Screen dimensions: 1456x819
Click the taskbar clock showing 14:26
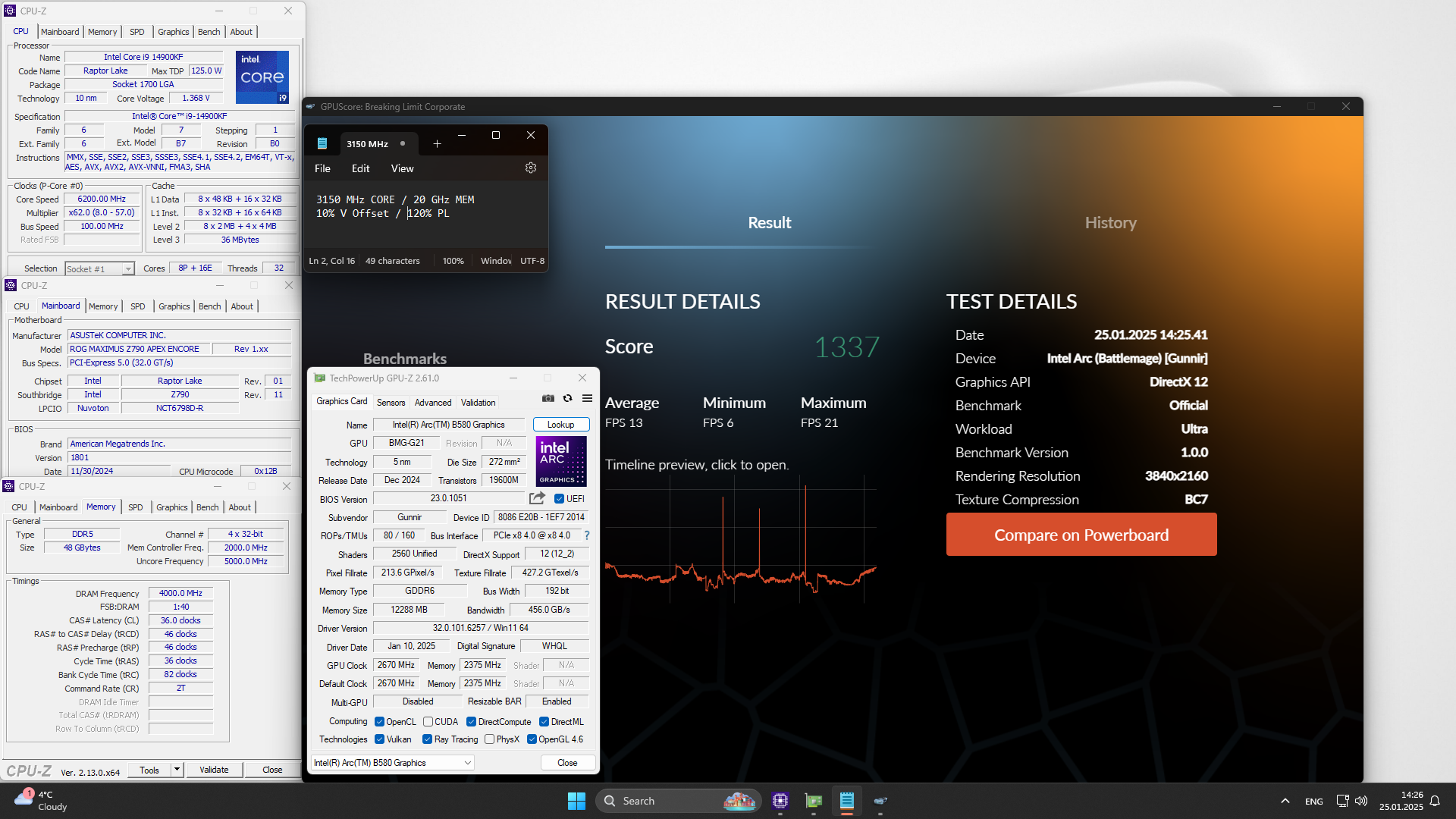pos(1401,801)
